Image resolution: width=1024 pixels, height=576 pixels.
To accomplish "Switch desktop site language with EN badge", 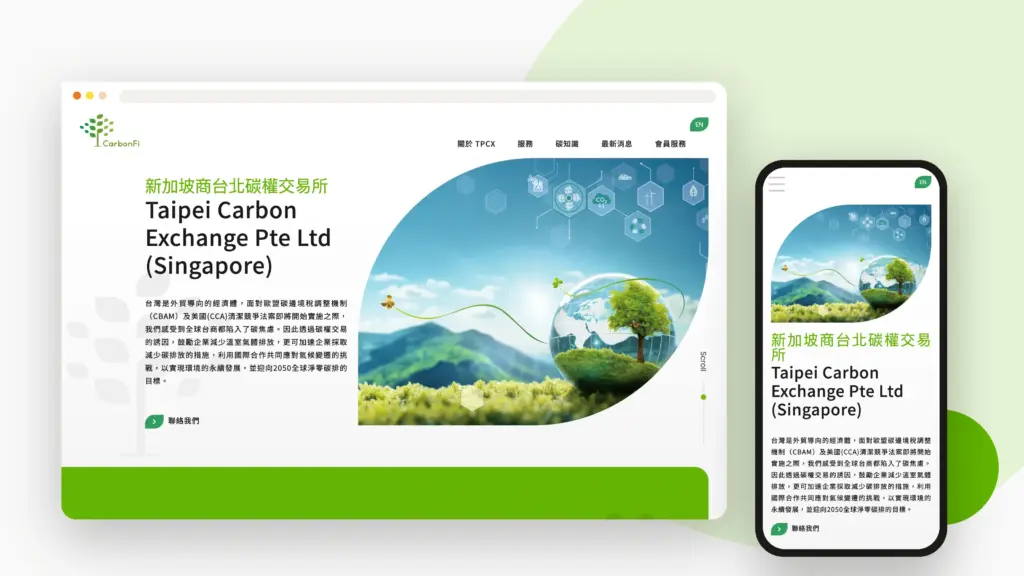I will pyautogui.click(x=699, y=124).
